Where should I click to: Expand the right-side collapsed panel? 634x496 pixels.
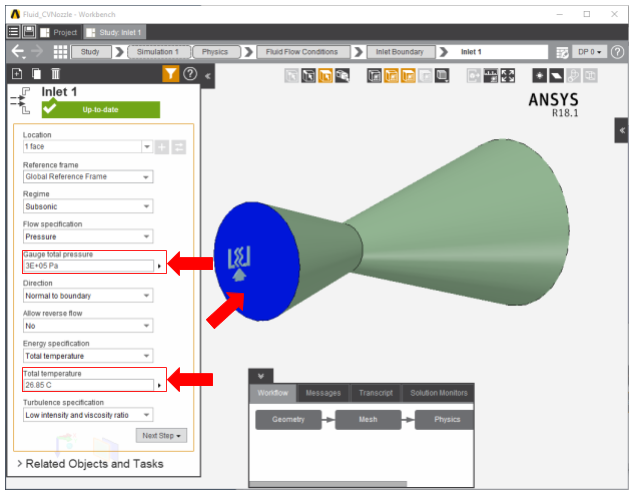[622, 130]
